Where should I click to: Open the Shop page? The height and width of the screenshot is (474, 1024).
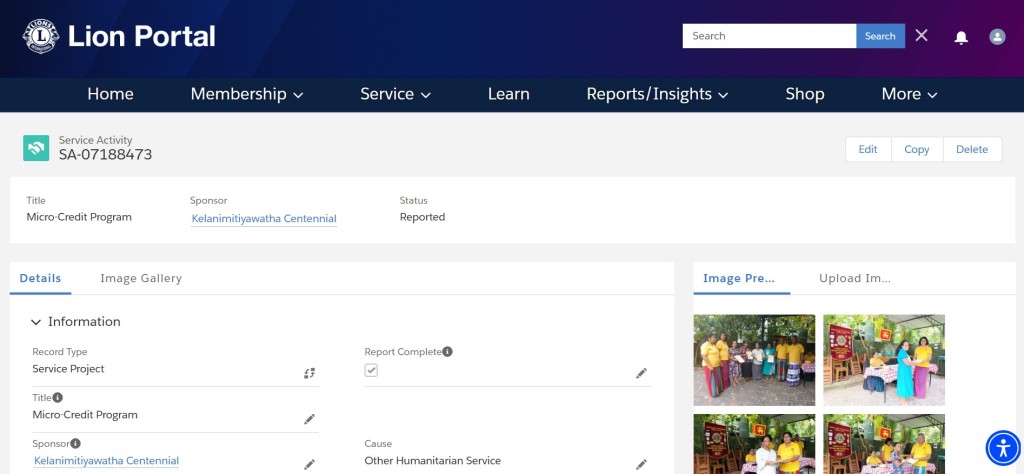(x=805, y=94)
